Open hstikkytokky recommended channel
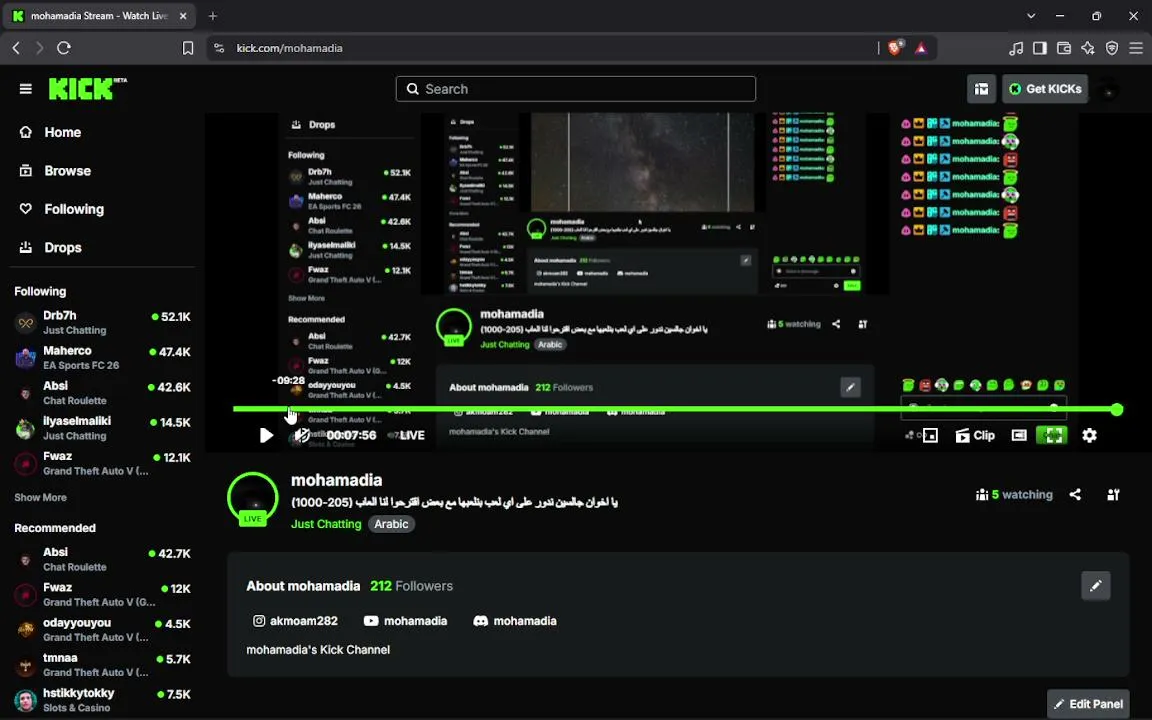This screenshot has width=1152, height=720. (x=102, y=700)
